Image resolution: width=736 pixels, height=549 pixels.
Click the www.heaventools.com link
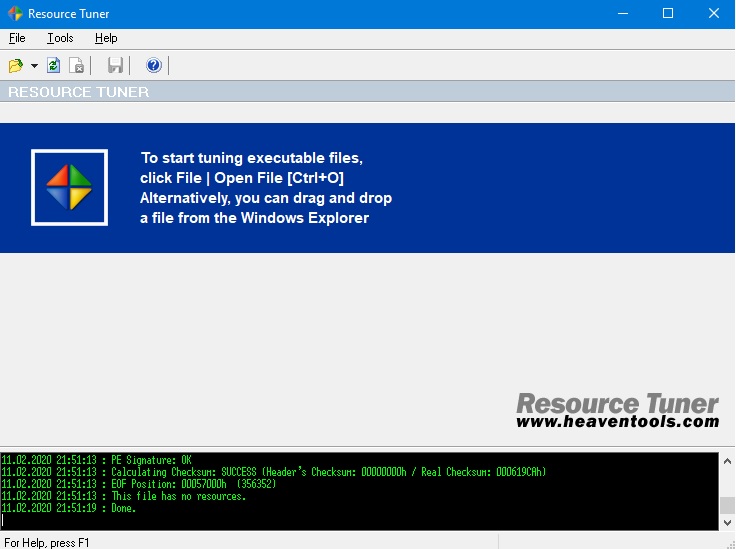point(617,422)
